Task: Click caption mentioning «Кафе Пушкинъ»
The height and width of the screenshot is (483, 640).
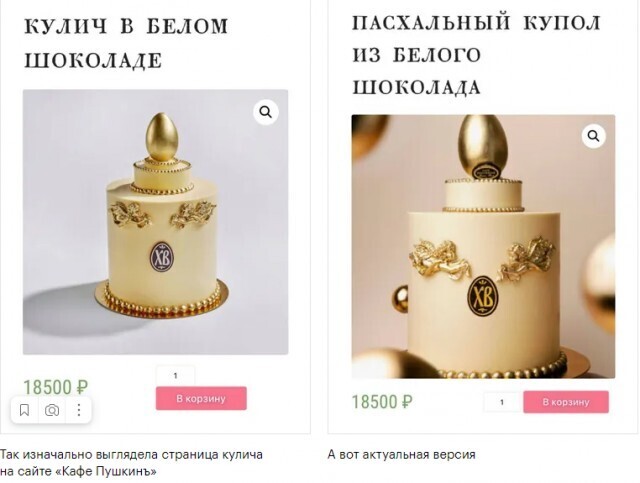Action: pyautogui.click(x=131, y=463)
